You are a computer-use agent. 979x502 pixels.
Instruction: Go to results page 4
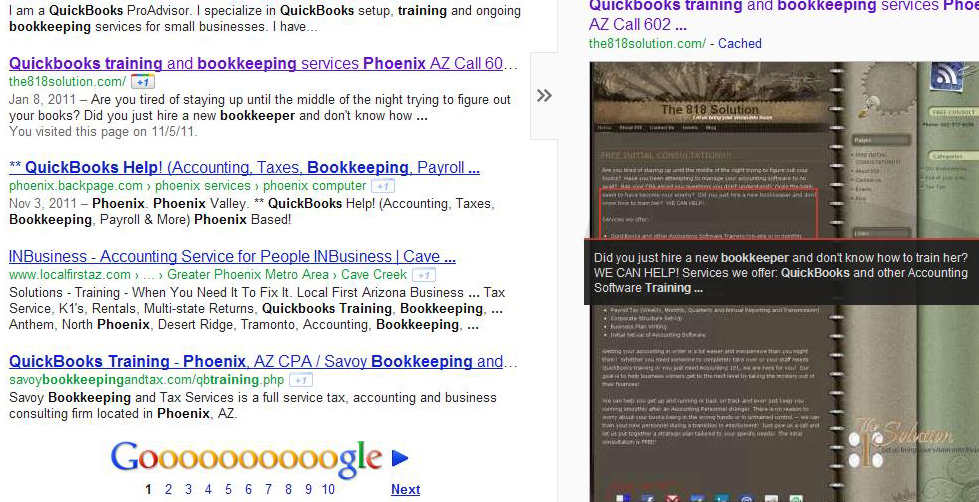pyautogui.click(x=208, y=490)
